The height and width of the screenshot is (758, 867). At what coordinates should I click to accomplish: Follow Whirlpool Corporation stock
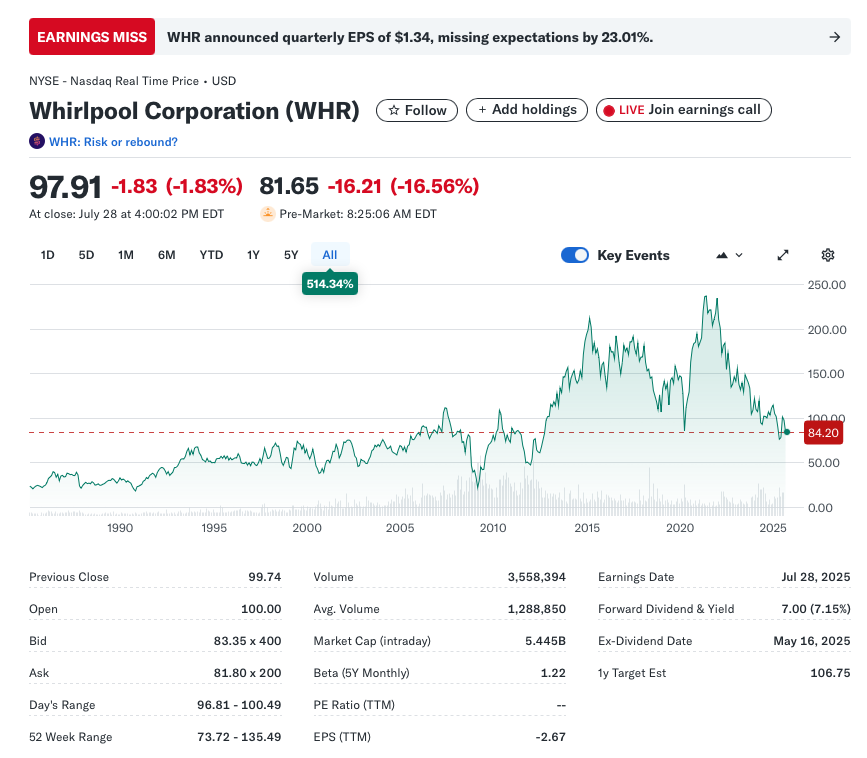pyautogui.click(x=417, y=110)
